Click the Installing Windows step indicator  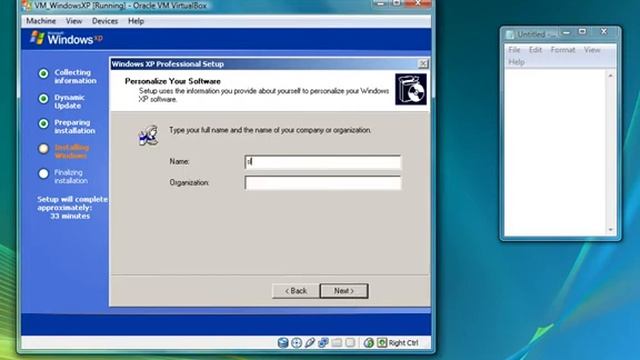(43, 149)
